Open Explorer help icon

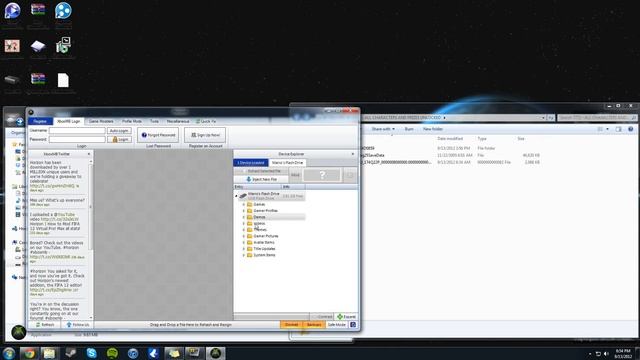[x=631, y=129]
